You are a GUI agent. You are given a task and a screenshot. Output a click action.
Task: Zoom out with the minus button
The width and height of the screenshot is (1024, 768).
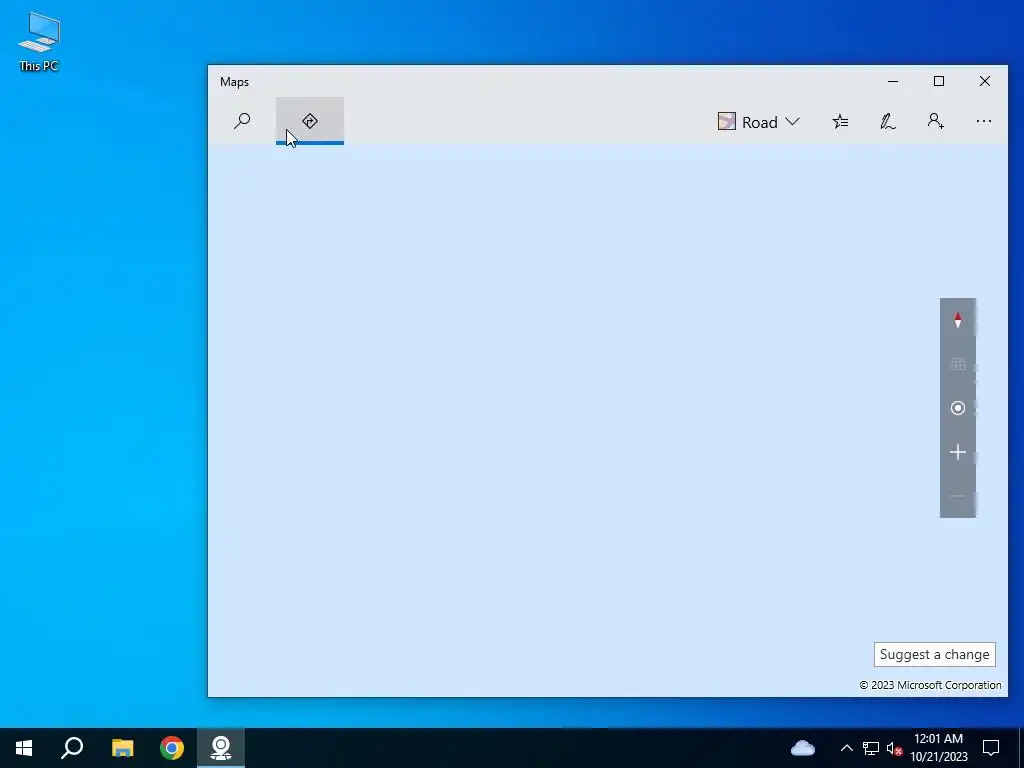point(957,496)
